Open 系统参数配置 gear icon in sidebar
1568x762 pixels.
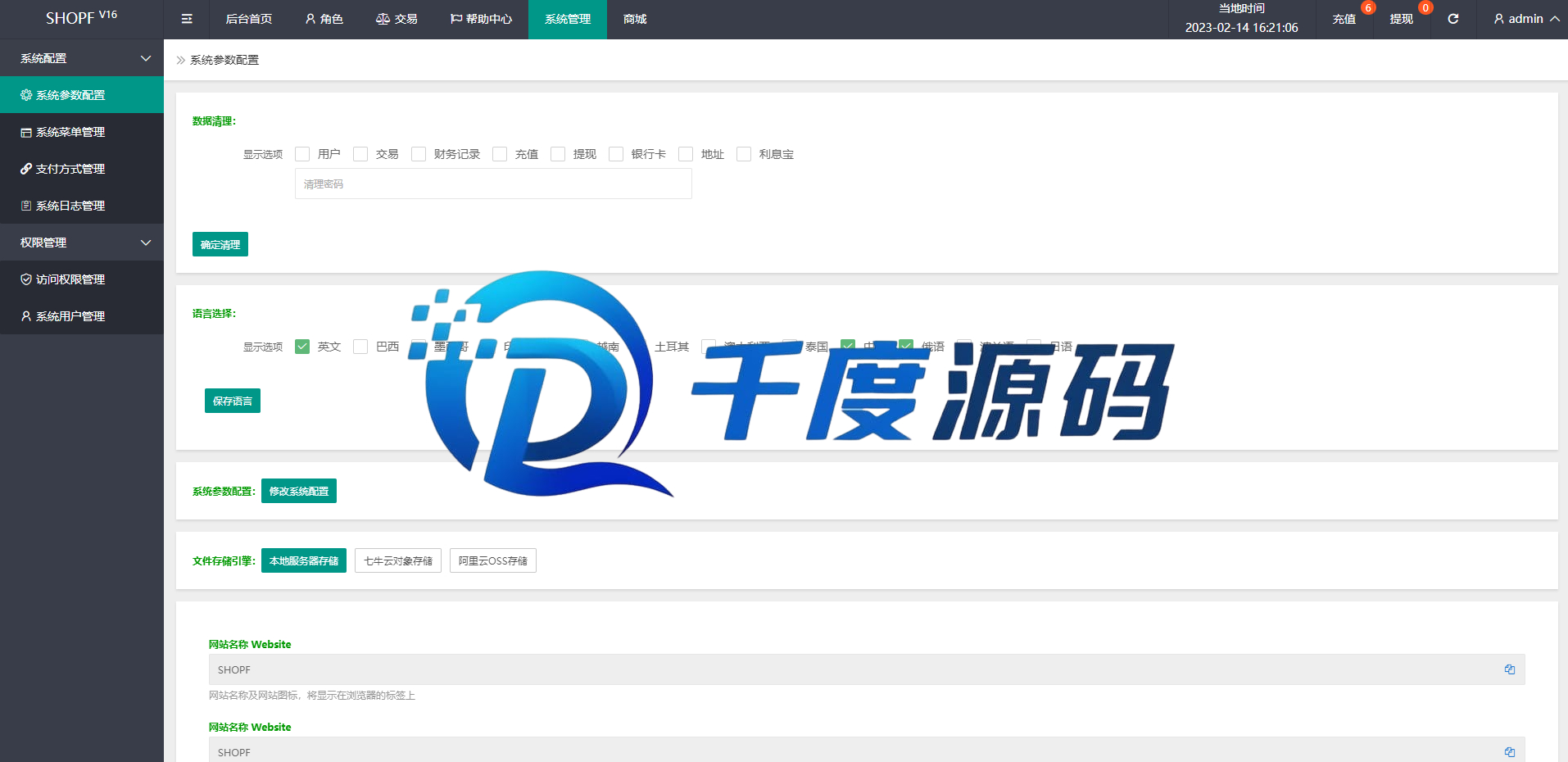[26, 95]
